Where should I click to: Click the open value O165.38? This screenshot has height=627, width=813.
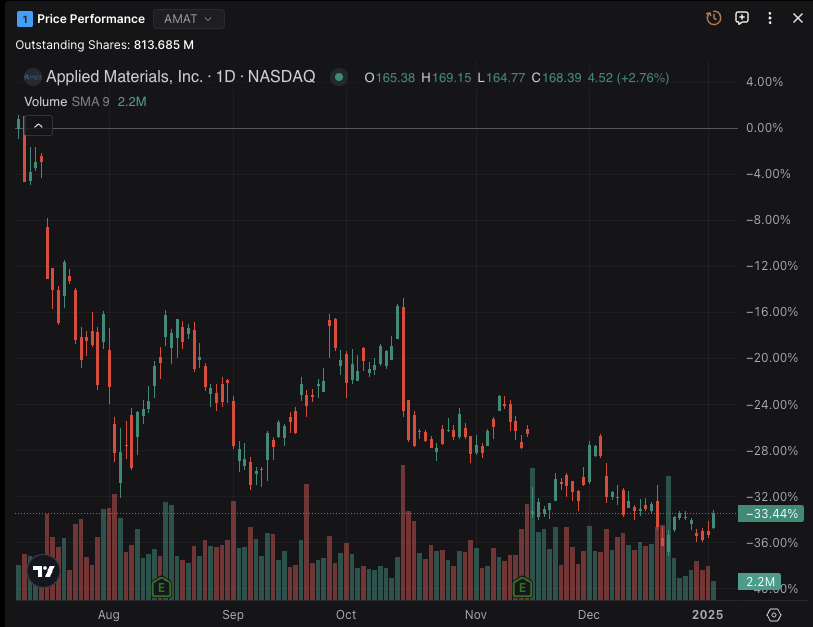389,78
